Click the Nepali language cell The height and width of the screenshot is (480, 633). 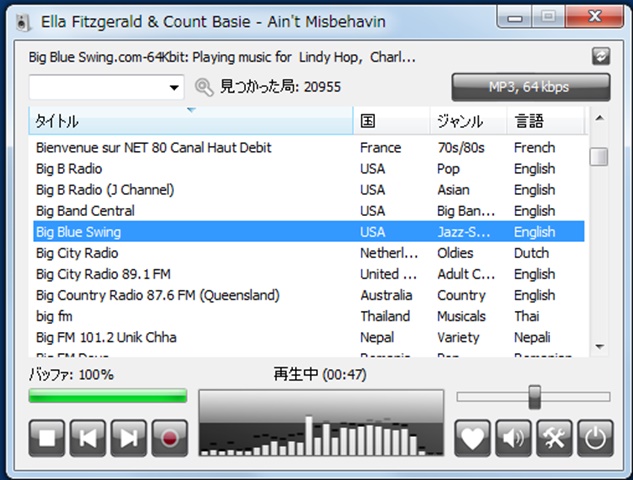pyautogui.click(x=532, y=337)
